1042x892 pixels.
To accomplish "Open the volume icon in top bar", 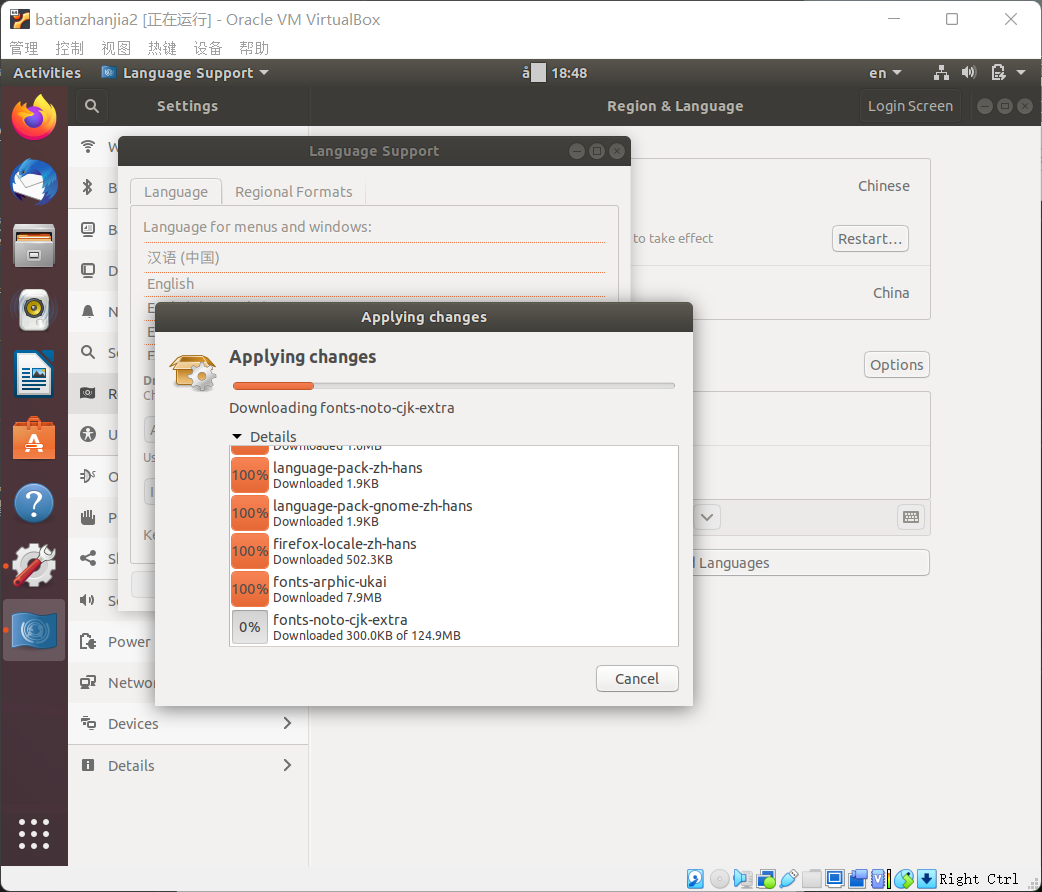I will [x=969, y=73].
